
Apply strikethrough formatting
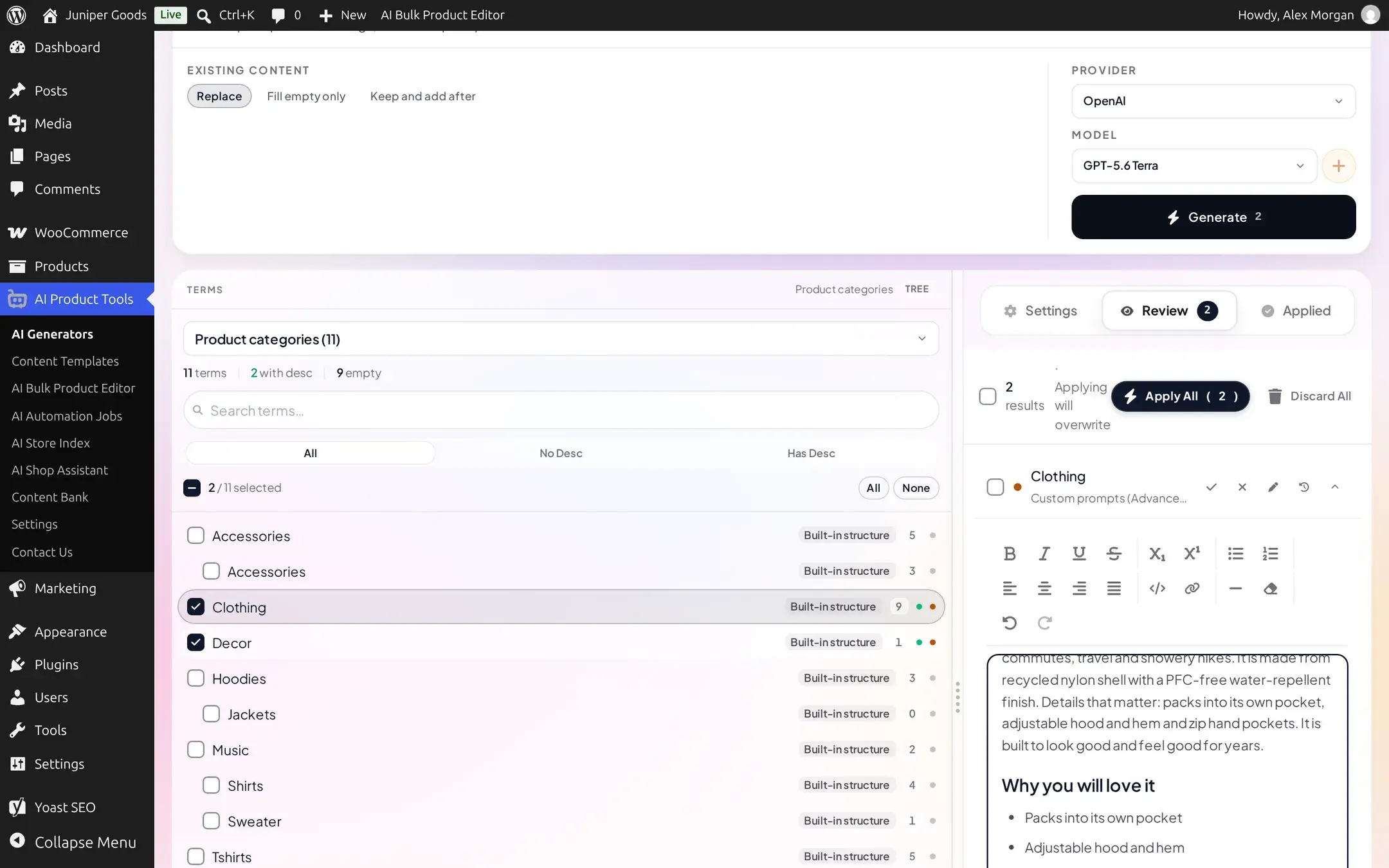point(1114,554)
